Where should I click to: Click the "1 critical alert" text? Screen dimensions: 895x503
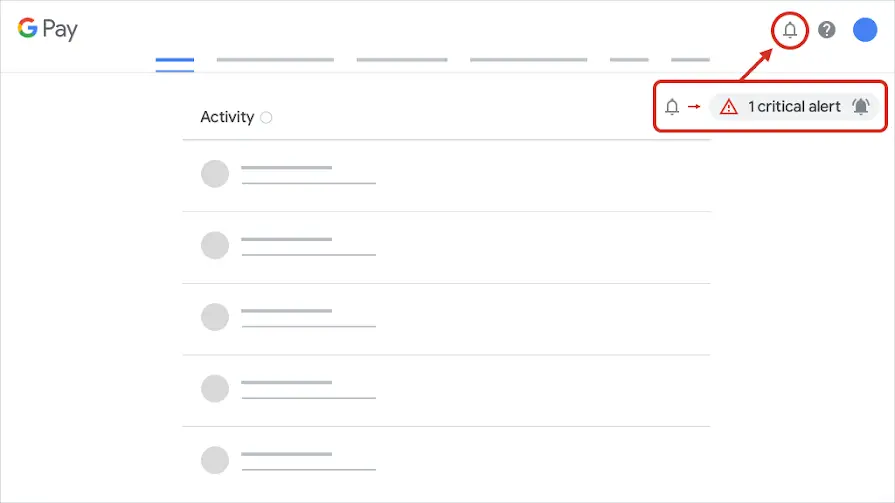pyautogui.click(x=794, y=107)
